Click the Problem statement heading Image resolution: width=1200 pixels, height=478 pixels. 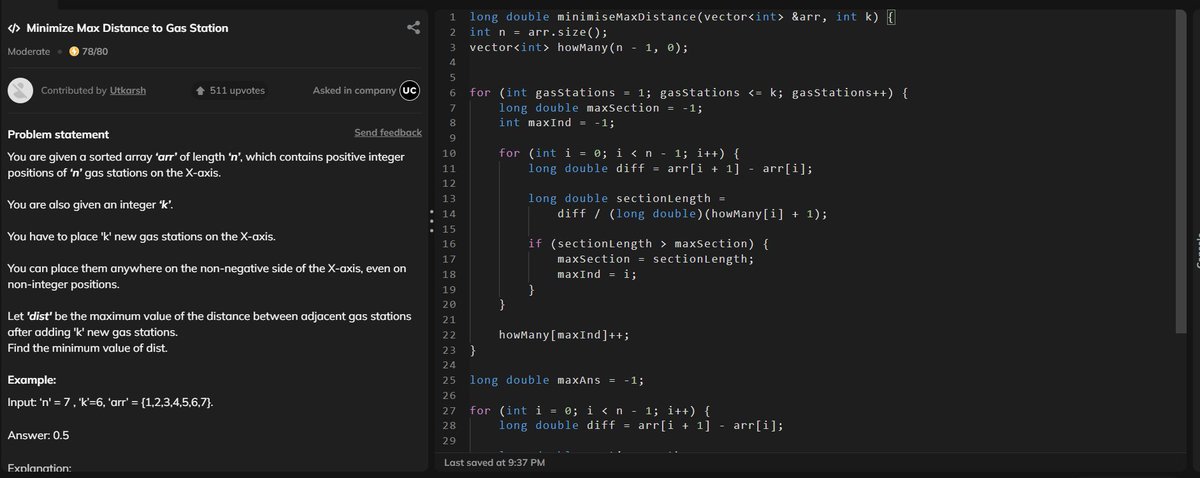point(58,134)
